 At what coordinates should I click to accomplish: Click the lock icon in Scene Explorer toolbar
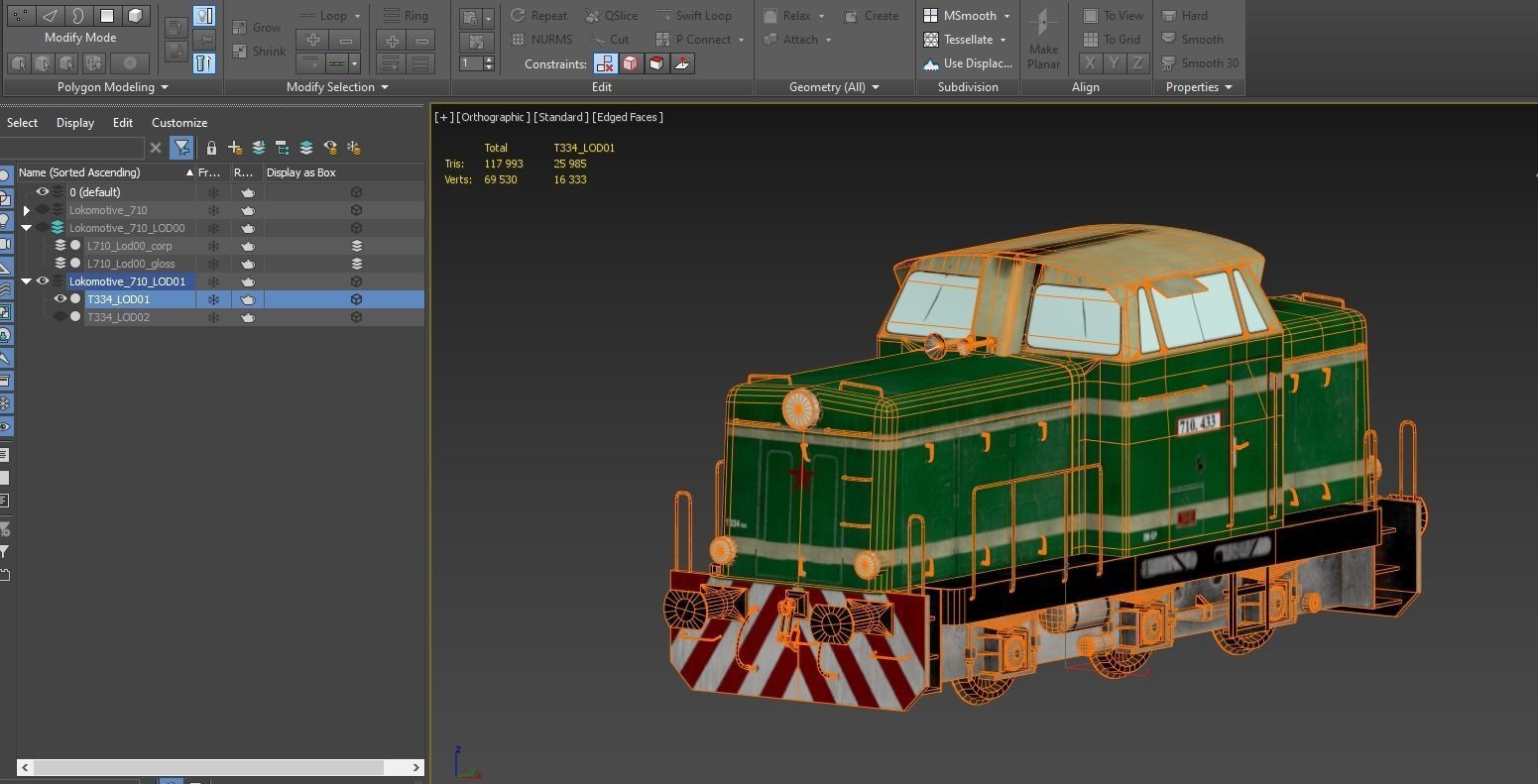point(211,148)
